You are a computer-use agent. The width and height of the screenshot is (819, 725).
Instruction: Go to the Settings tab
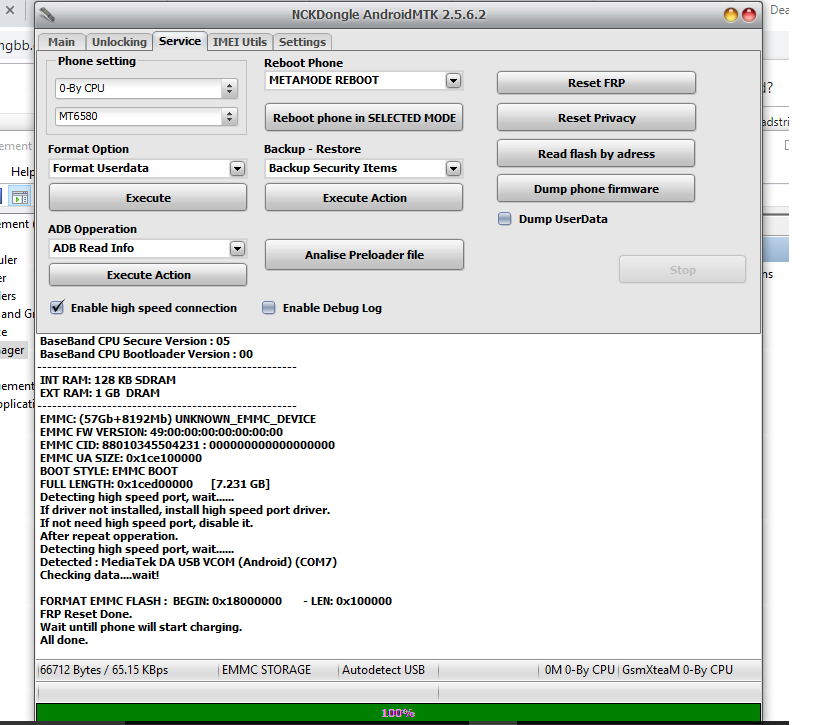302,42
